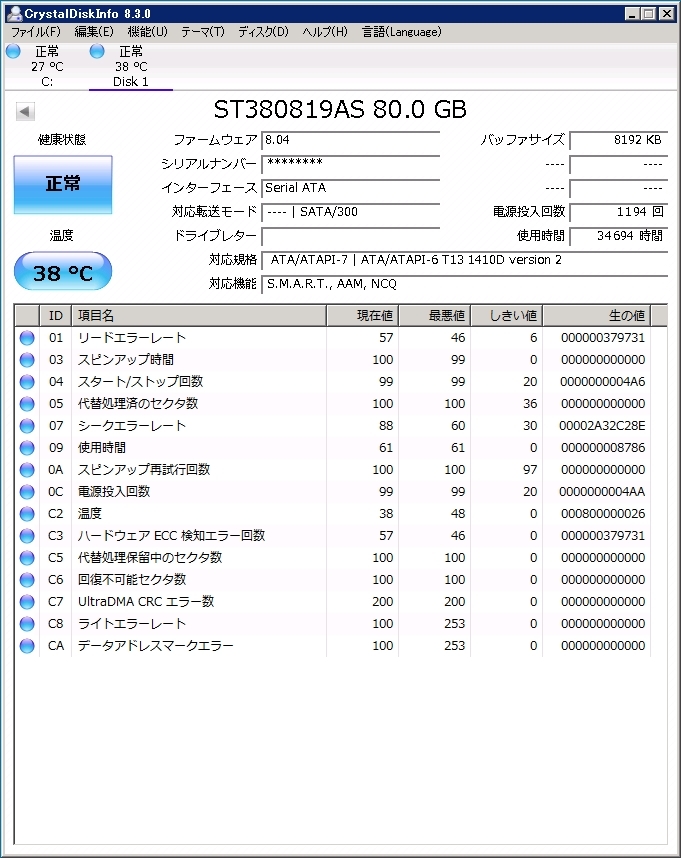This screenshot has width=681, height=858.
Task: Click the power-on hours field 34694 時間
Action: [x=619, y=236]
